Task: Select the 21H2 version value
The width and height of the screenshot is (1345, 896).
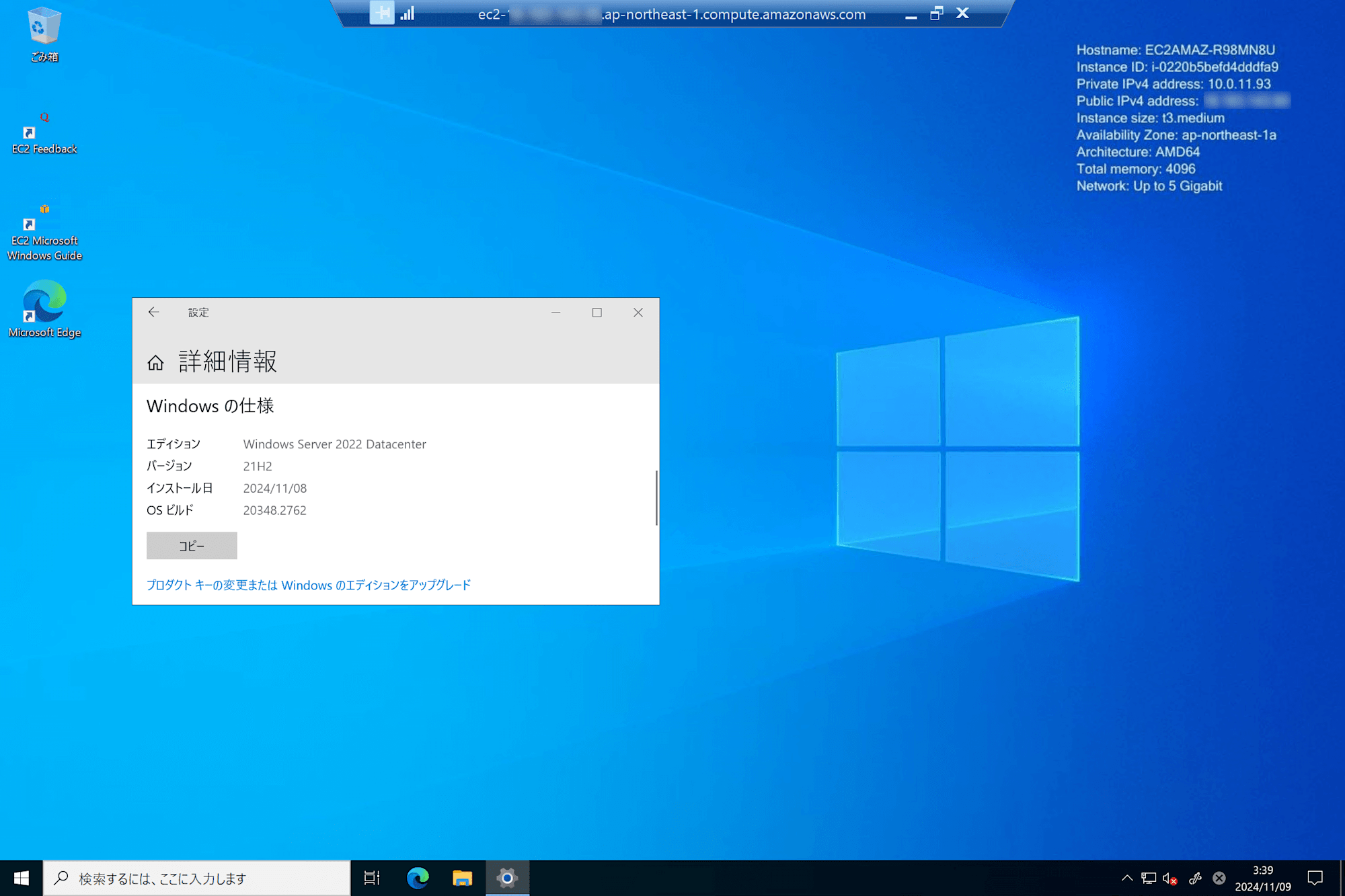Action: pyautogui.click(x=258, y=466)
